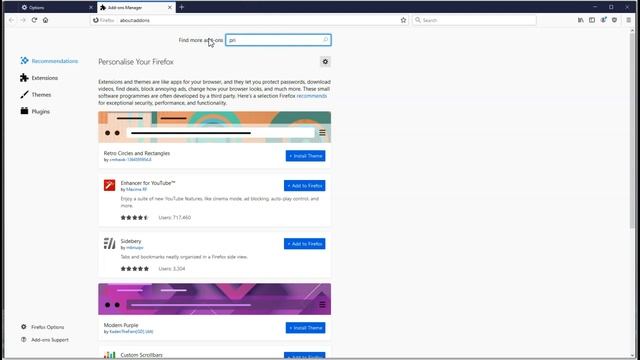Open the Firefox hamburger menu
This screenshot has height=360, width=640.
click(629, 20)
